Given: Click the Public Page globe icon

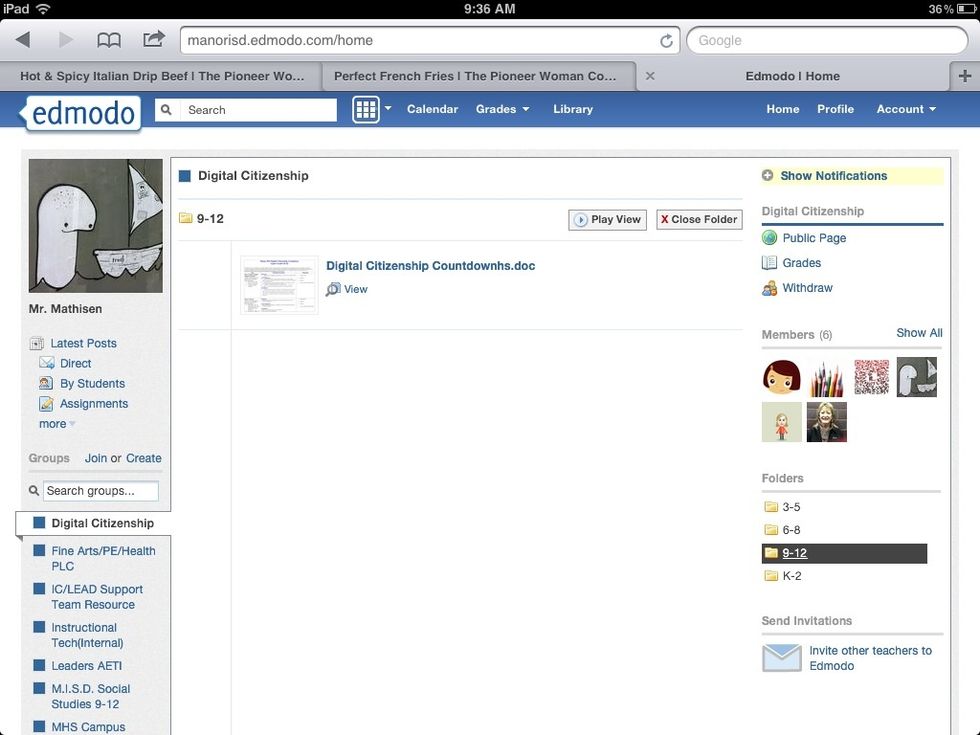Looking at the screenshot, I should [769, 238].
